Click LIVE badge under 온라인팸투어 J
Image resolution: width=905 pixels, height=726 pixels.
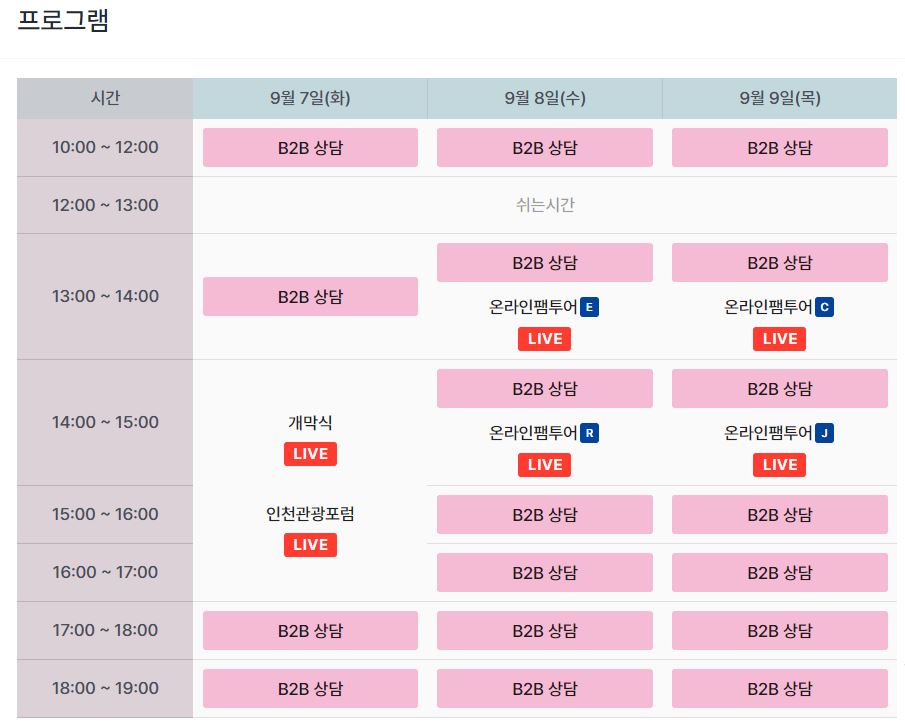tap(780, 465)
